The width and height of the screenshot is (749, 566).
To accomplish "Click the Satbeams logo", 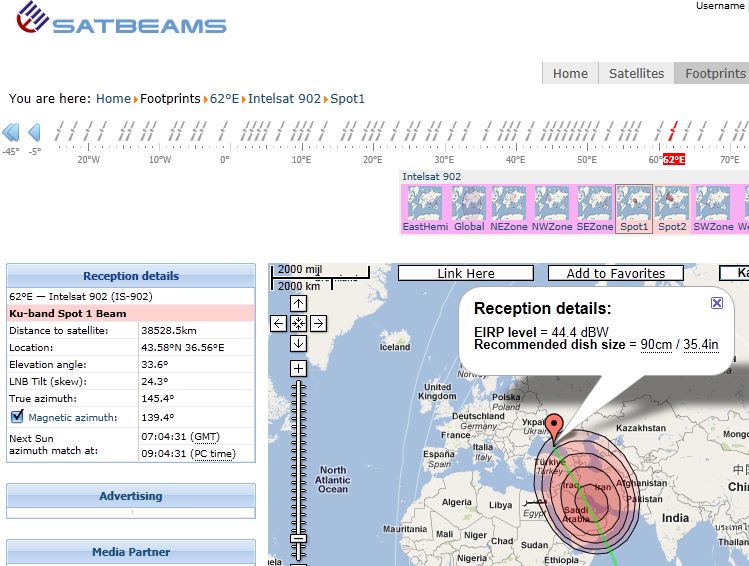I will click(x=121, y=18).
